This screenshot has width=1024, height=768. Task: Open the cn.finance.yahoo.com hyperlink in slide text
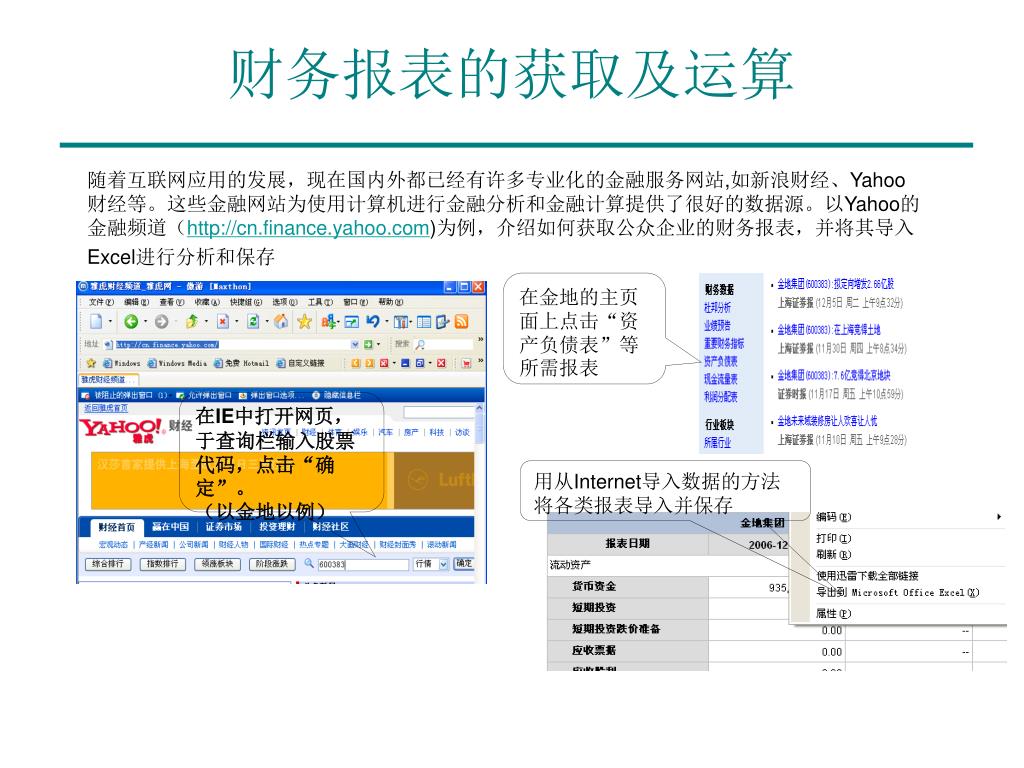pyautogui.click(x=308, y=228)
